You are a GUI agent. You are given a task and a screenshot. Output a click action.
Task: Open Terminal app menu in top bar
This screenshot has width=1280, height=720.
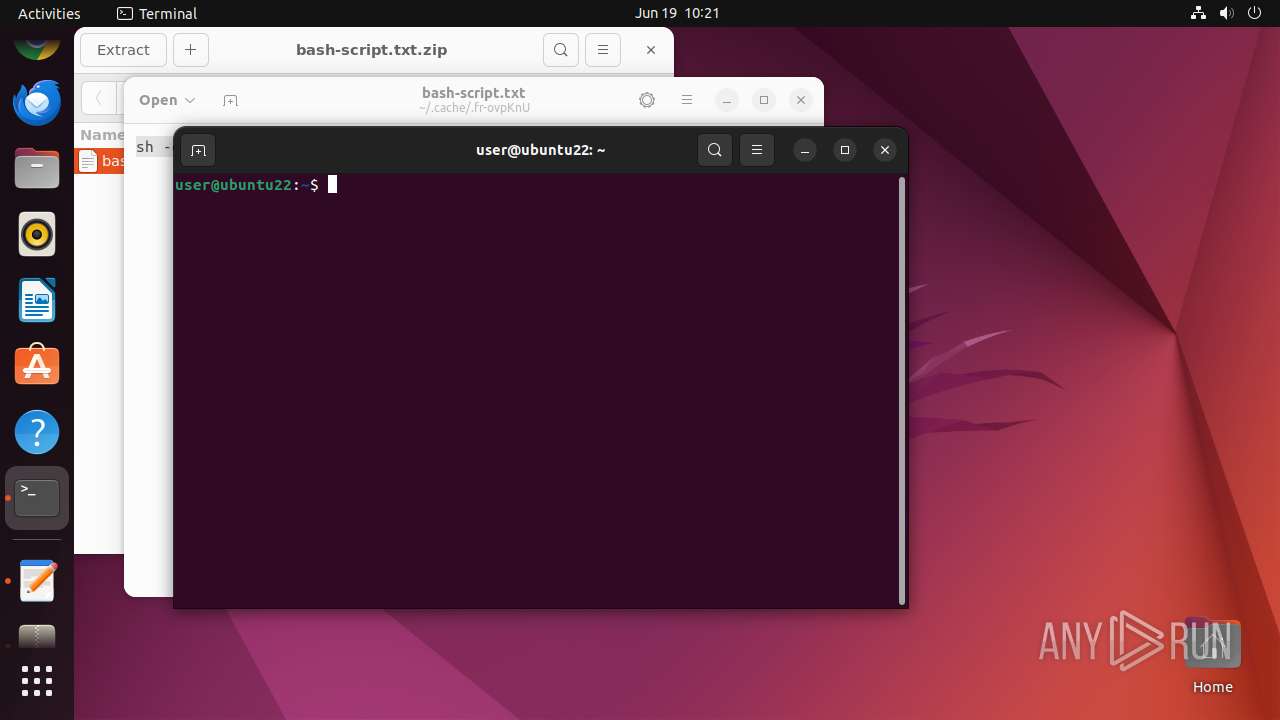[x=157, y=13]
